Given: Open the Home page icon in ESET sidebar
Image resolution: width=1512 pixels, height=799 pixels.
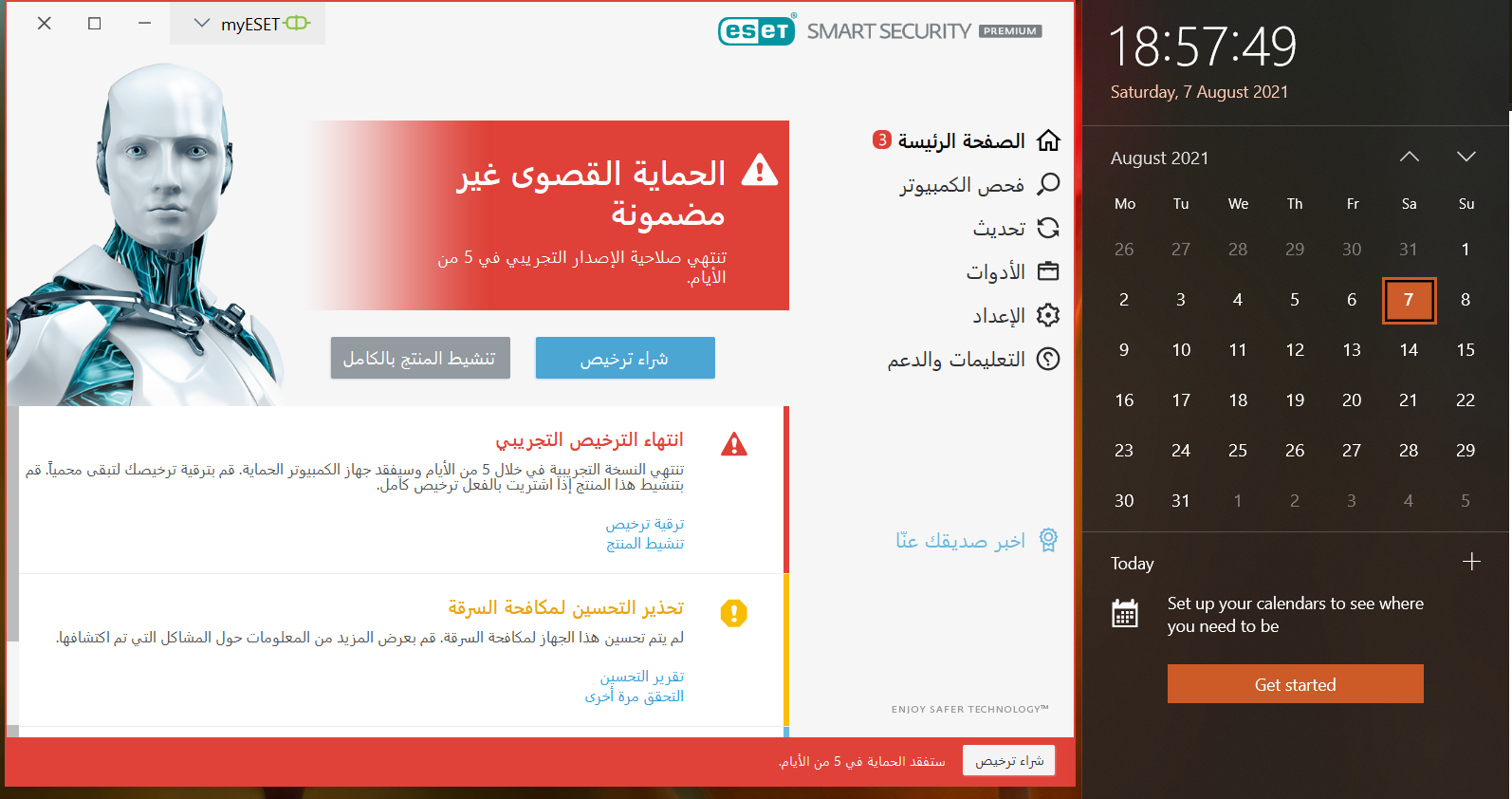Looking at the screenshot, I should 1048,140.
